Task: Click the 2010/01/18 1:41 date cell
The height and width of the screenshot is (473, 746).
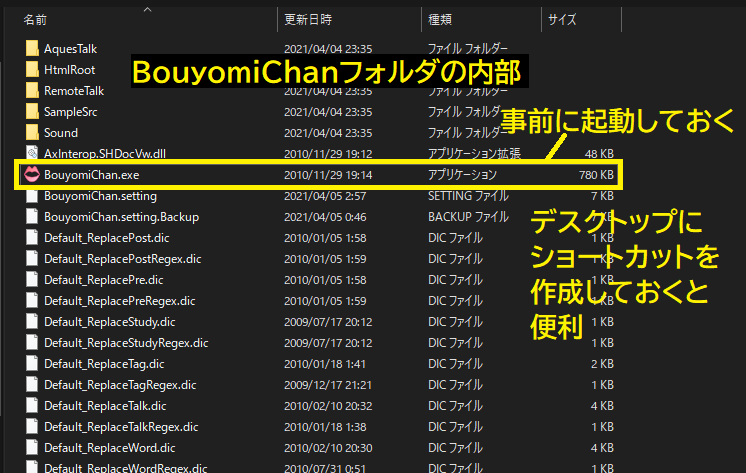Action: pos(325,364)
